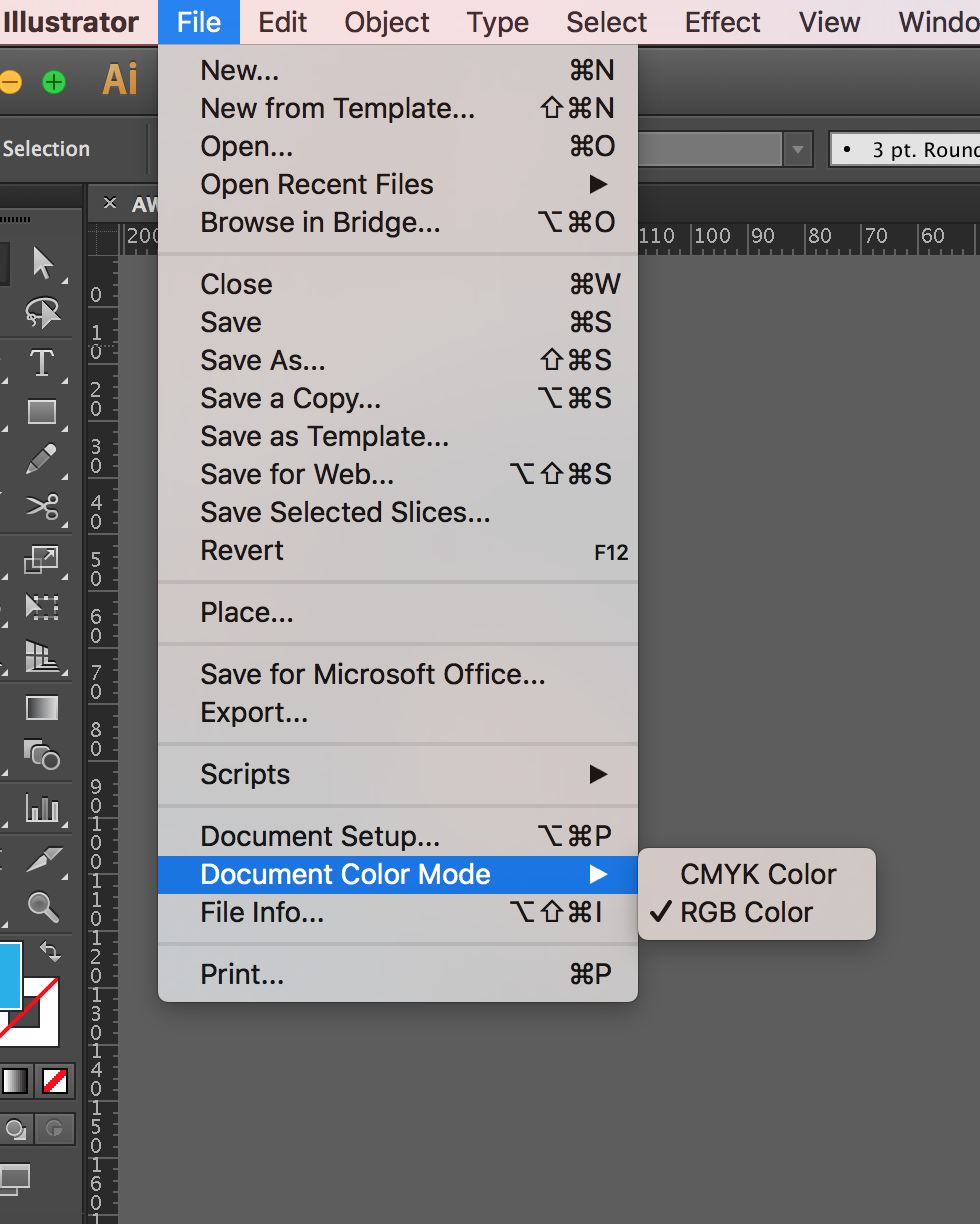The width and height of the screenshot is (980, 1224).
Task: Choose Open... from File menu
Action: pos(398,146)
